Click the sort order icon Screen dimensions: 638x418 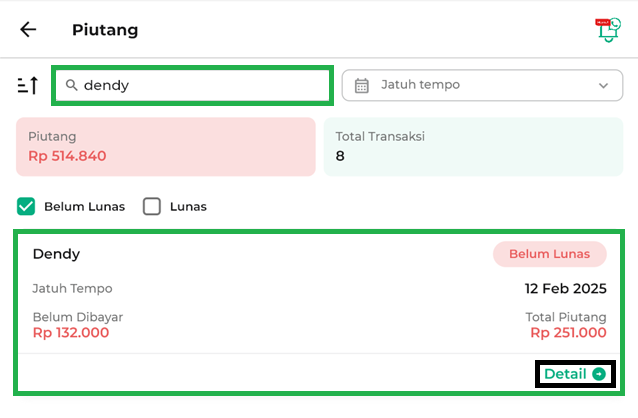(x=27, y=85)
